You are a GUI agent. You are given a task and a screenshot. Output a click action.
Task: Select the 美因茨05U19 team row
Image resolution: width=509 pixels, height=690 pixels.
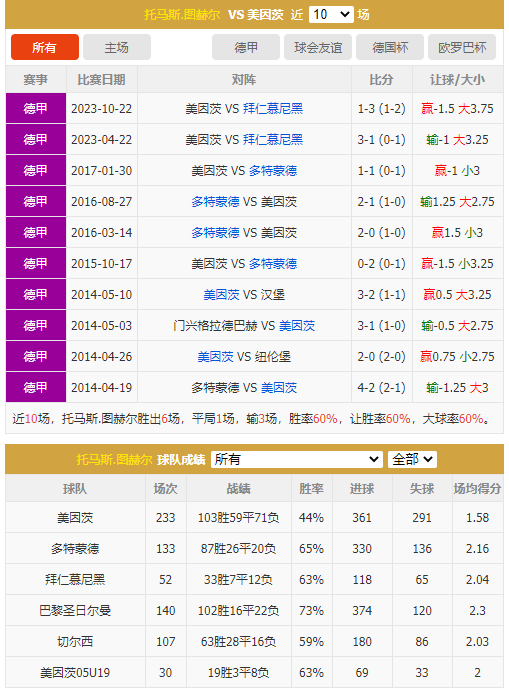[254, 673]
